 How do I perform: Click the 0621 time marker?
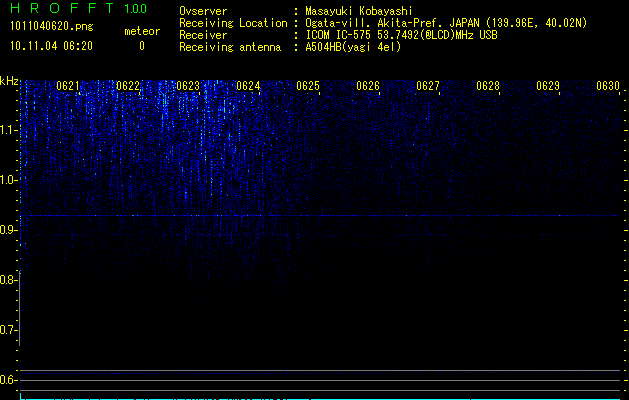68,86
